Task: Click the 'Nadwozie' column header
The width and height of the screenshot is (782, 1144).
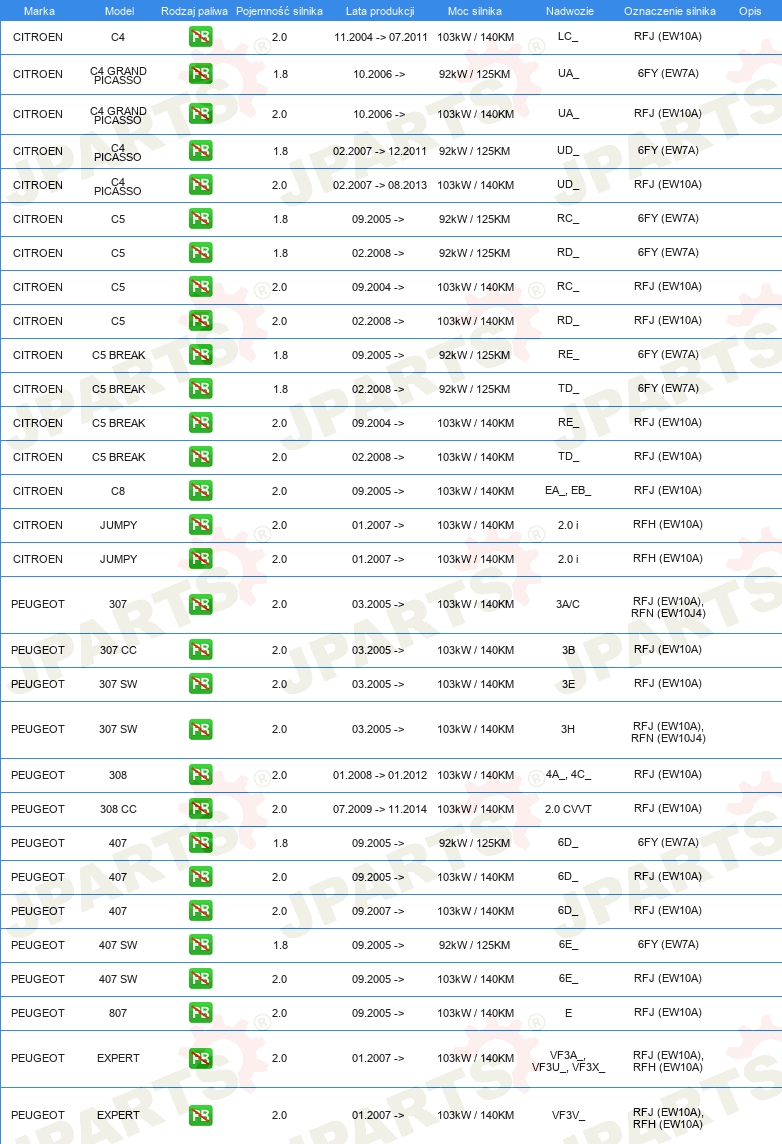Action: point(570,11)
